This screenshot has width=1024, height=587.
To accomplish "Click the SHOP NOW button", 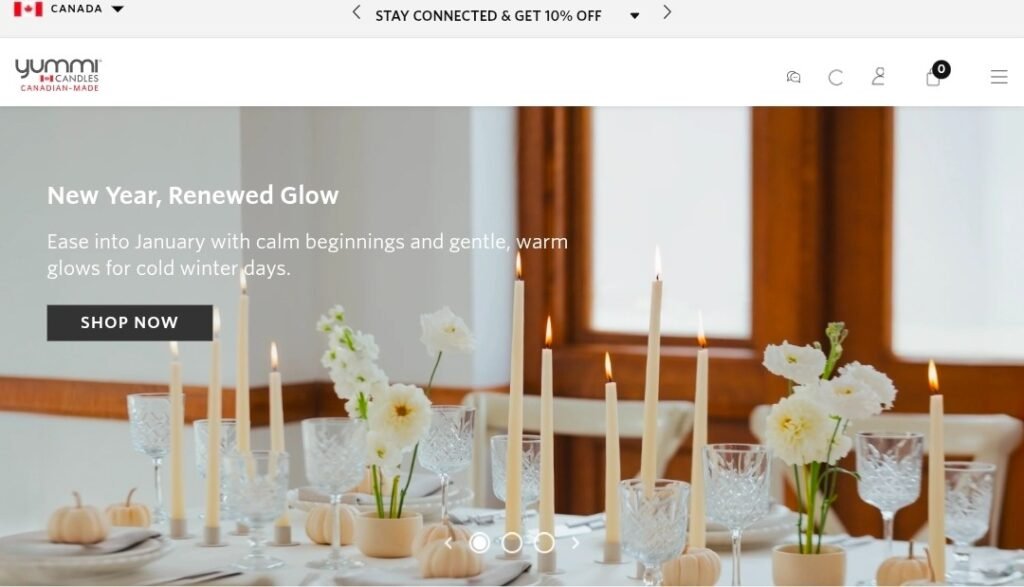I will tap(129, 323).
